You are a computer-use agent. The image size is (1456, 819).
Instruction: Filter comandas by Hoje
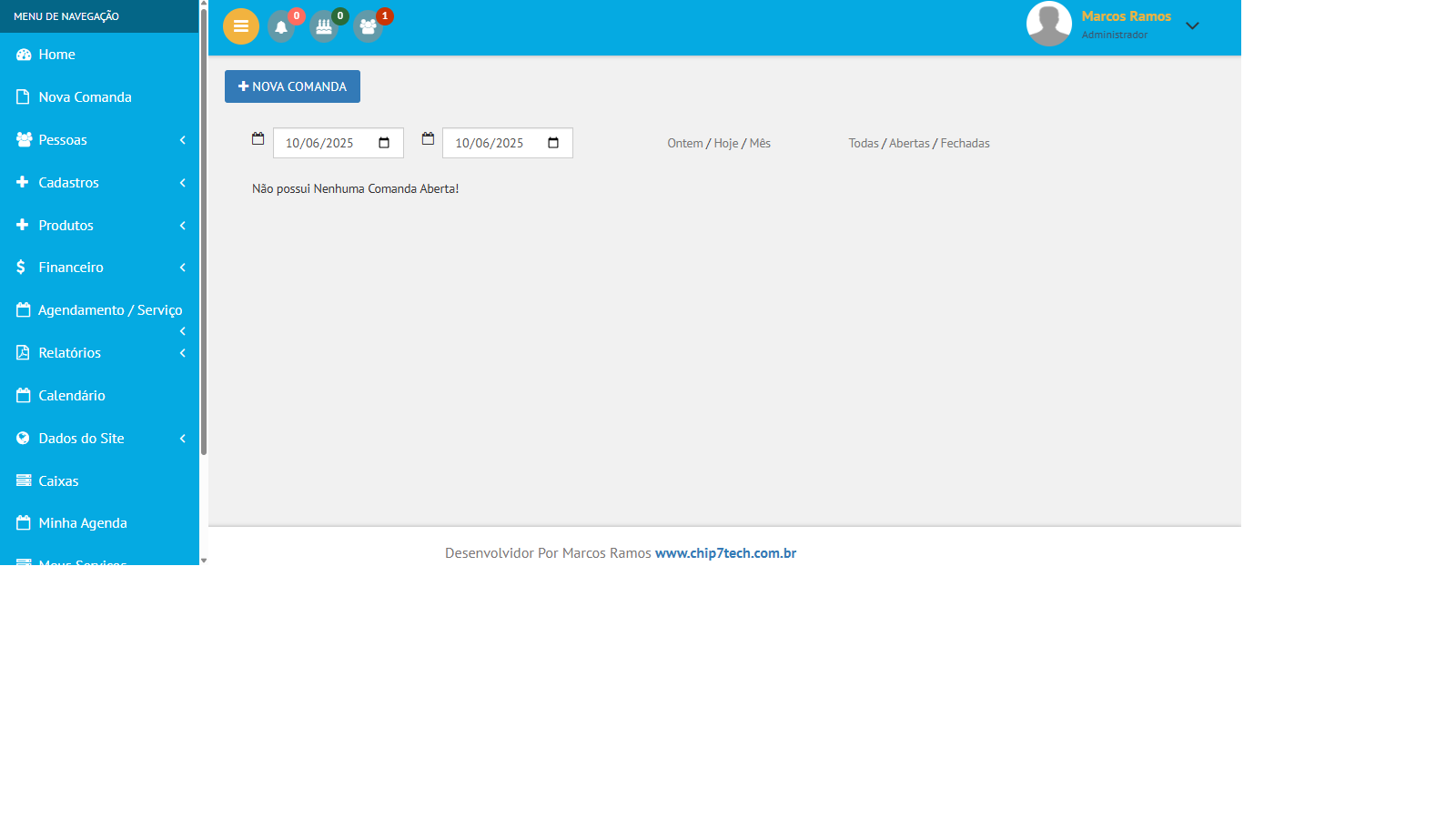726,144
